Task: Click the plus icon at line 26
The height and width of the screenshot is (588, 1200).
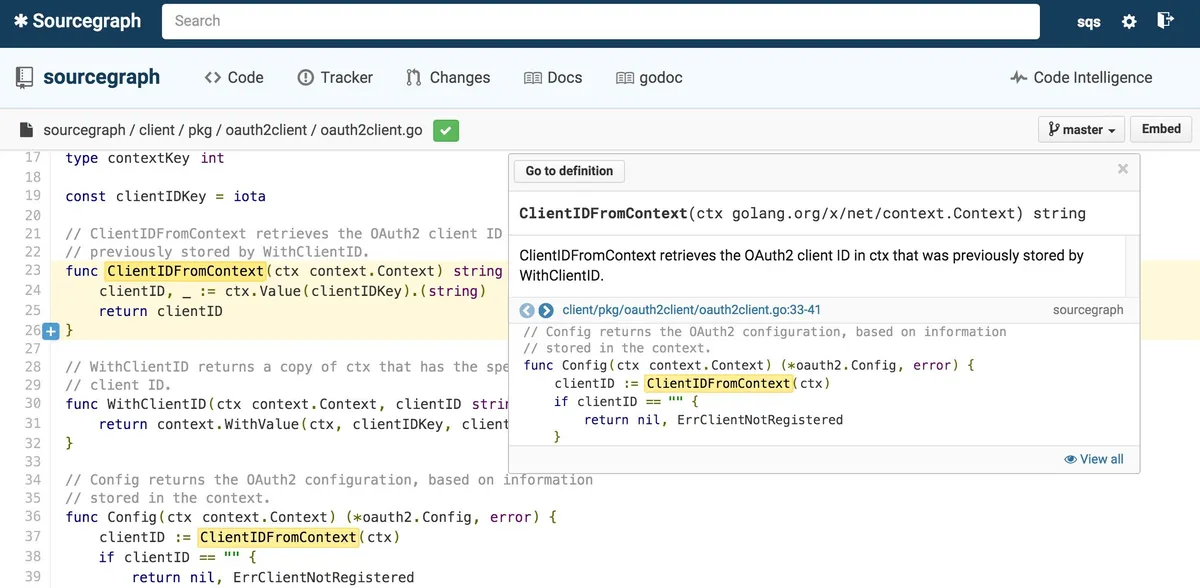Action: click(x=52, y=330)
